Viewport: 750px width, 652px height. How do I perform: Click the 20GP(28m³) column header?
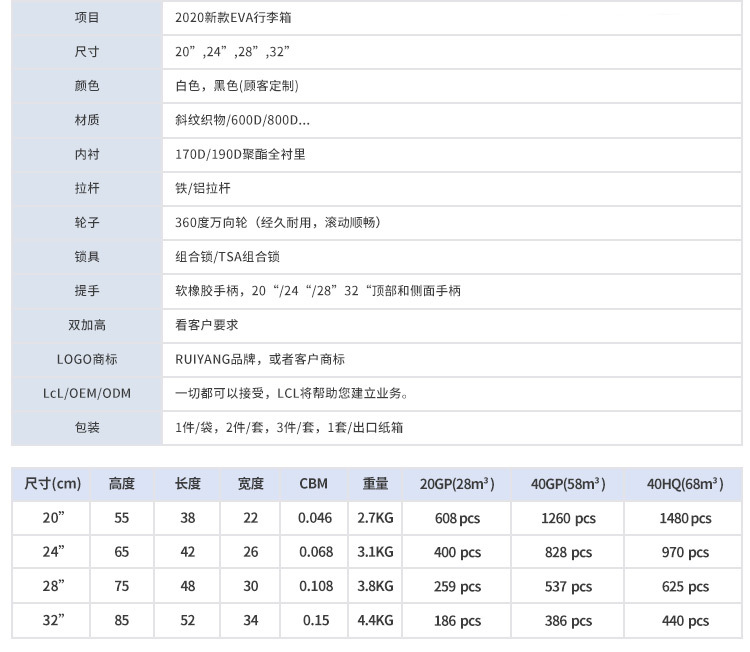[457, 484]
